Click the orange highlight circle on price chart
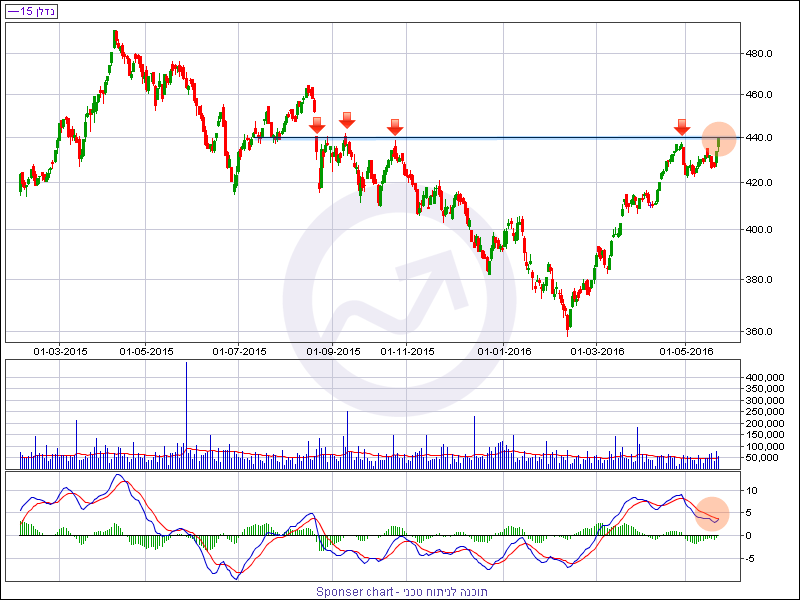 pos(718,138)
